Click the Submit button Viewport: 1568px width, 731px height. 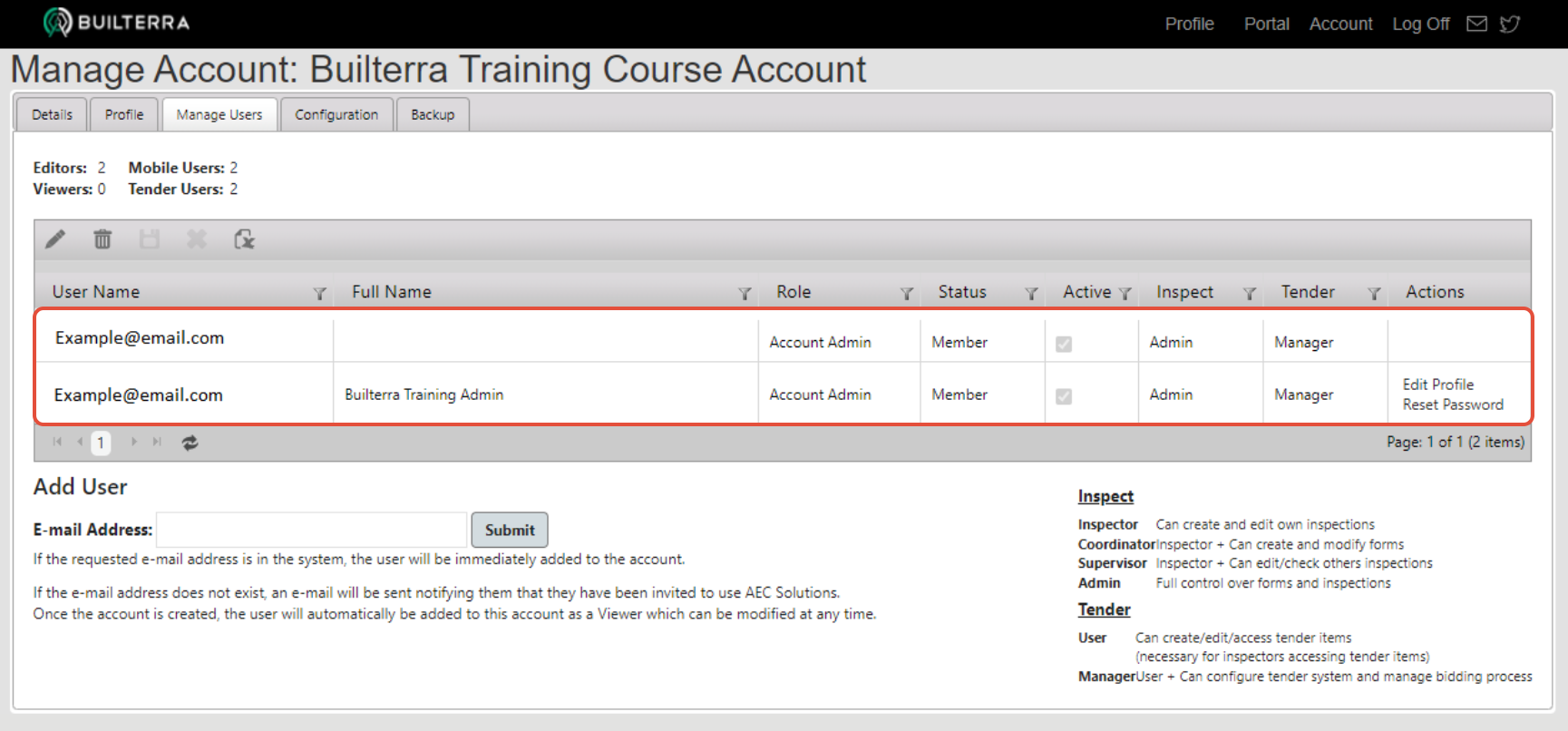tap(510, 530)
